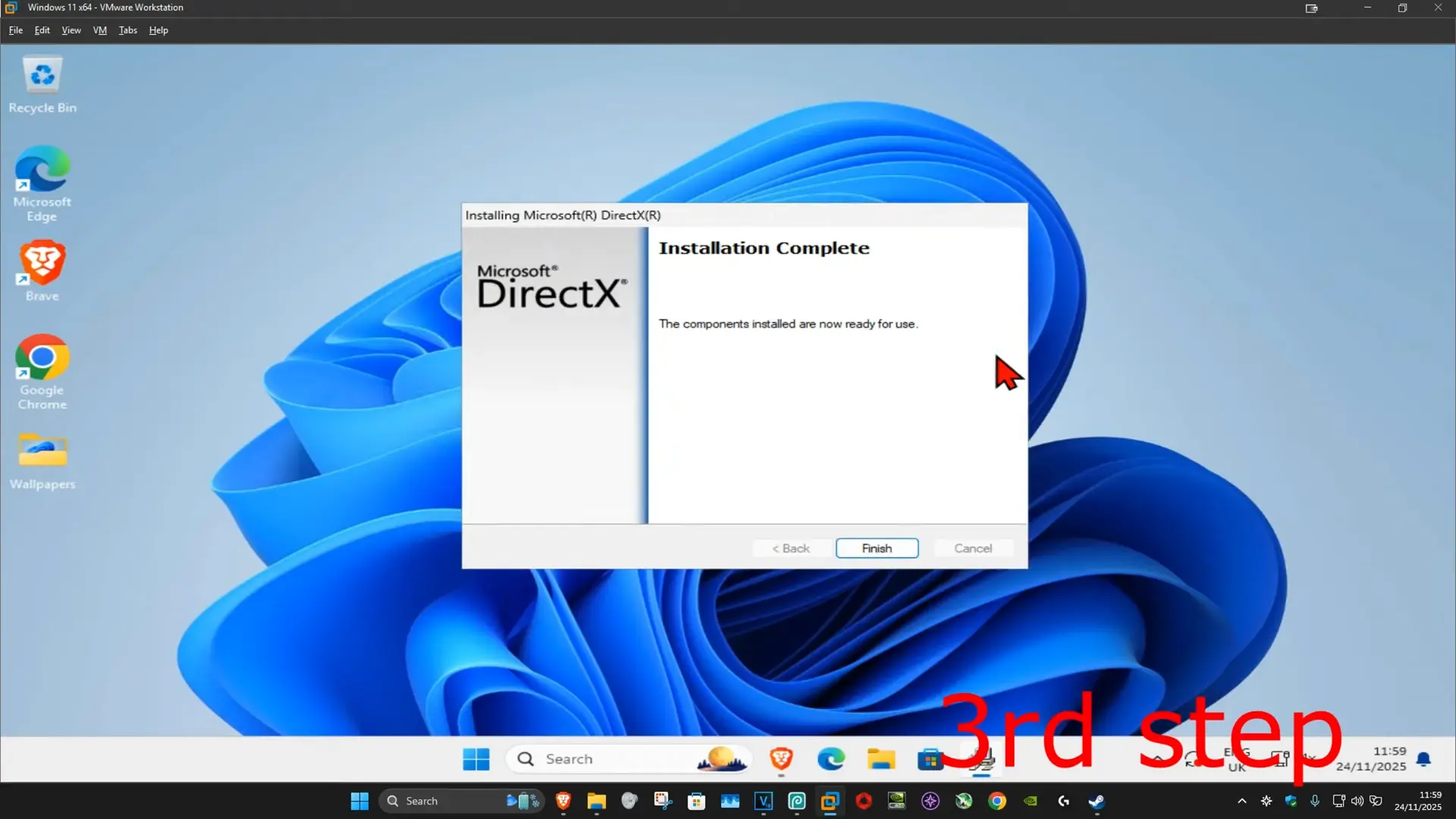Click the Cancel button in DirectX dialog
Screen dimensions: 1456x819
pos(972,548)
